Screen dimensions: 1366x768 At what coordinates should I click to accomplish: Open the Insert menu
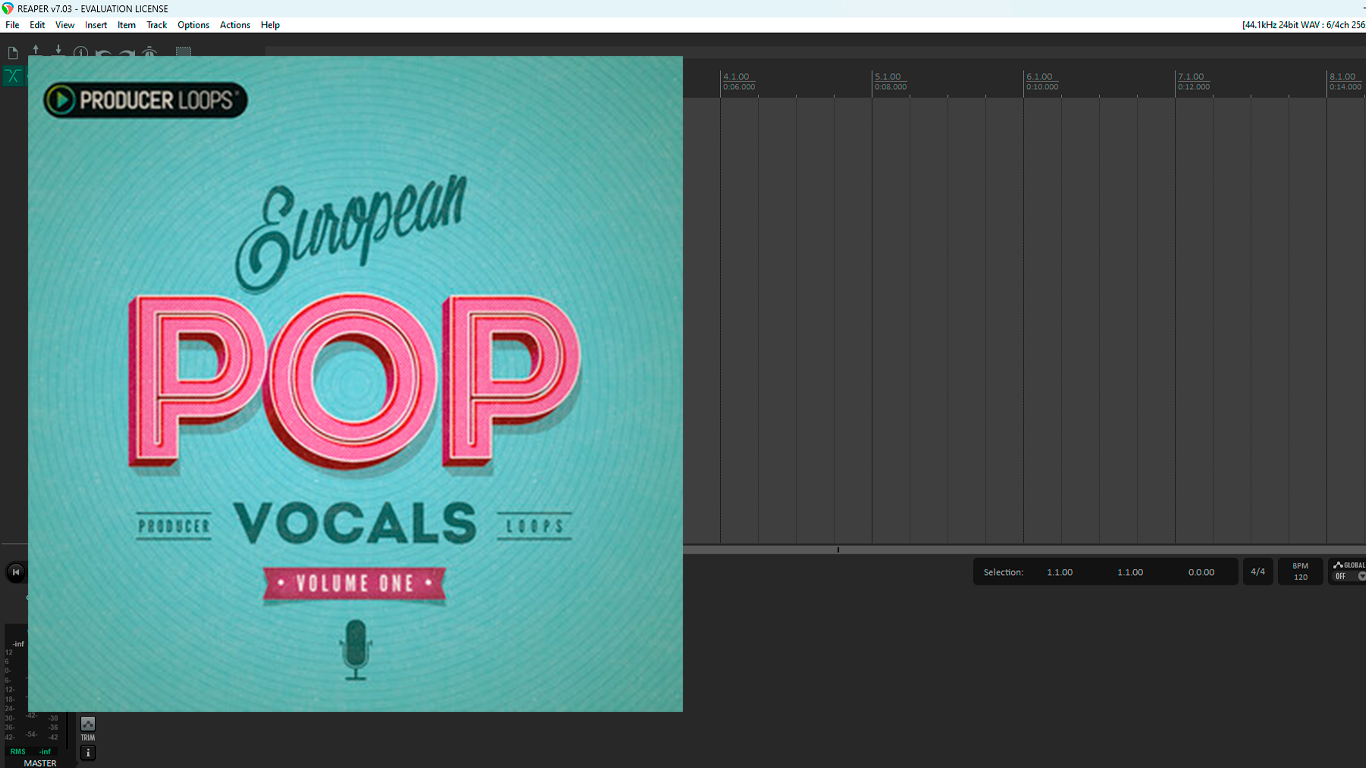tap(96, 25)
